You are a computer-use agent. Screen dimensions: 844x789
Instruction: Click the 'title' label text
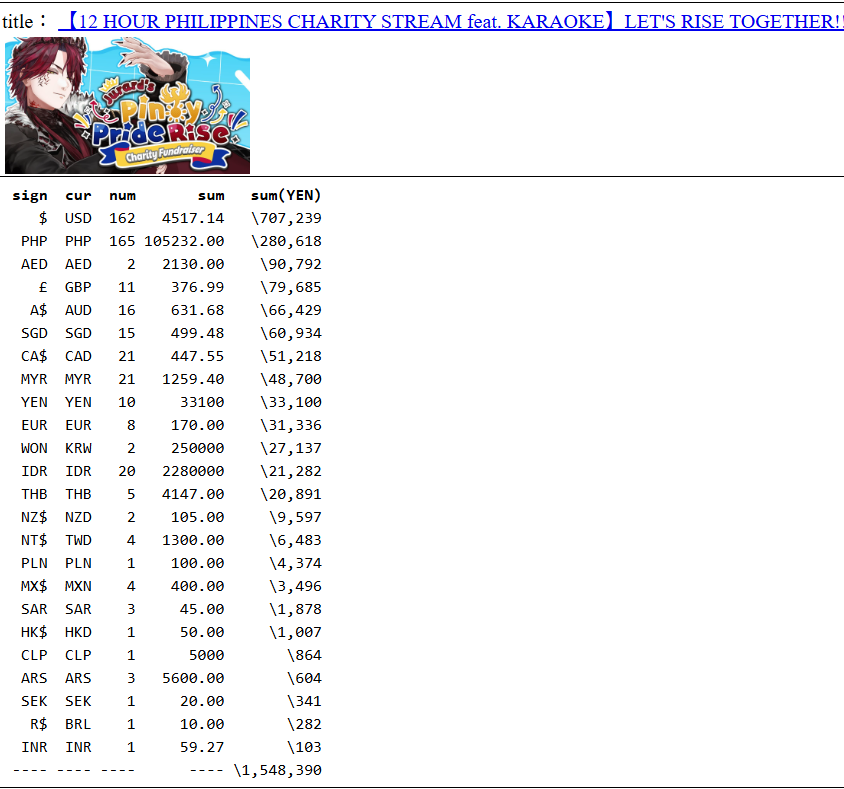[x=18, y=22]
